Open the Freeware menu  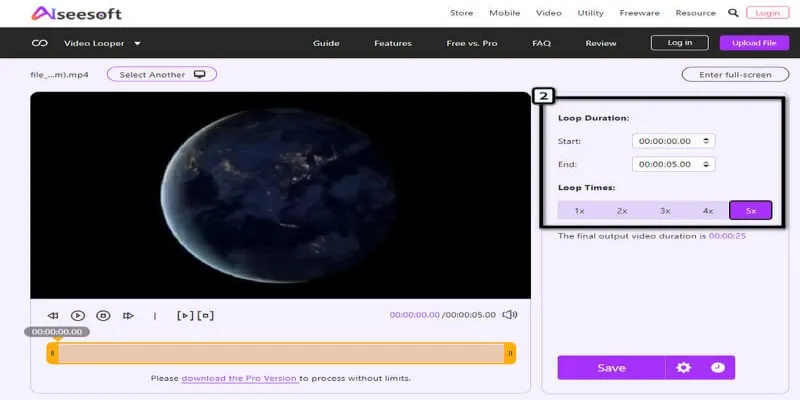pyautogui.click(x=639, y=13)
